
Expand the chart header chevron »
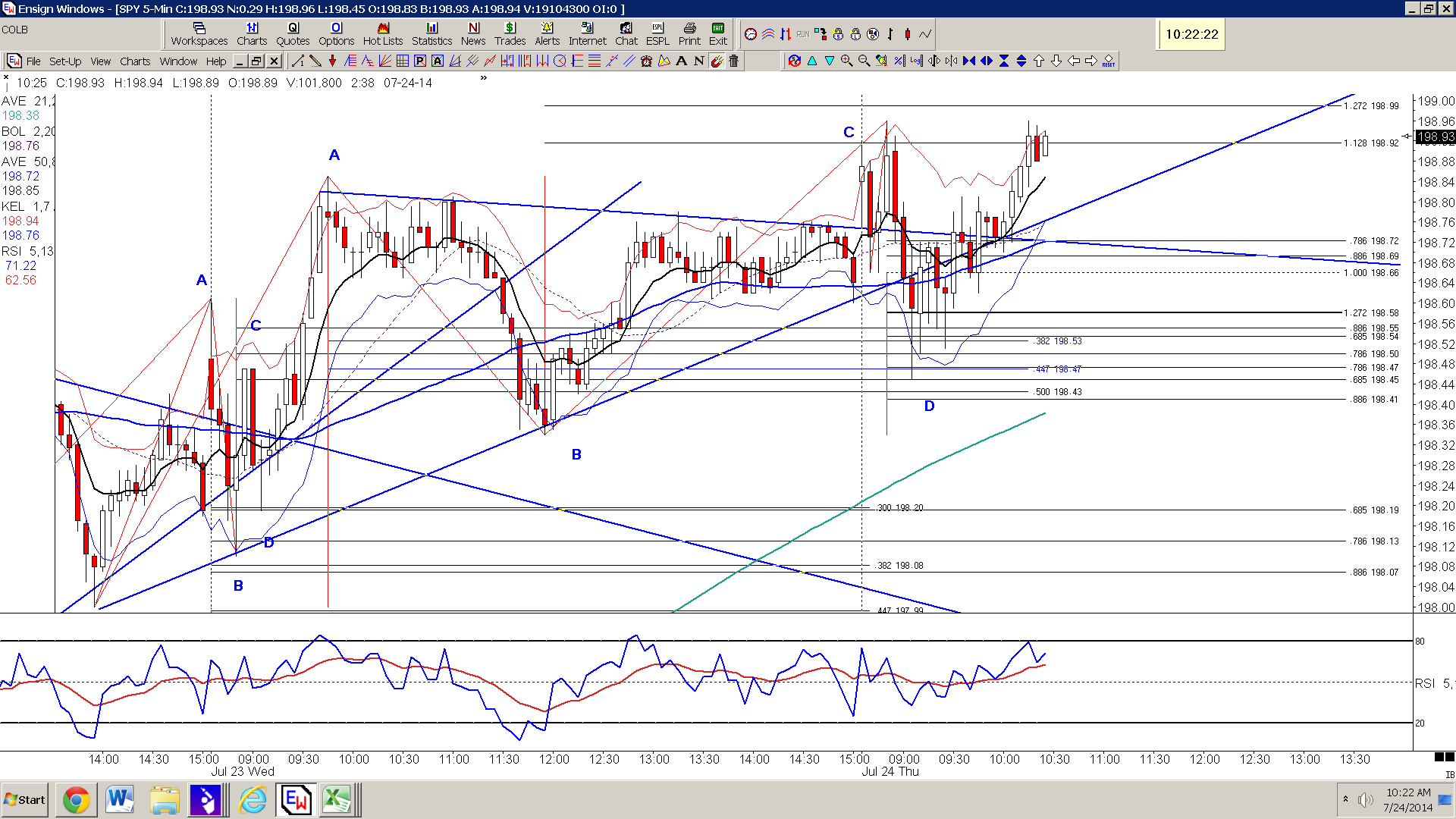(x=484, y=77)
